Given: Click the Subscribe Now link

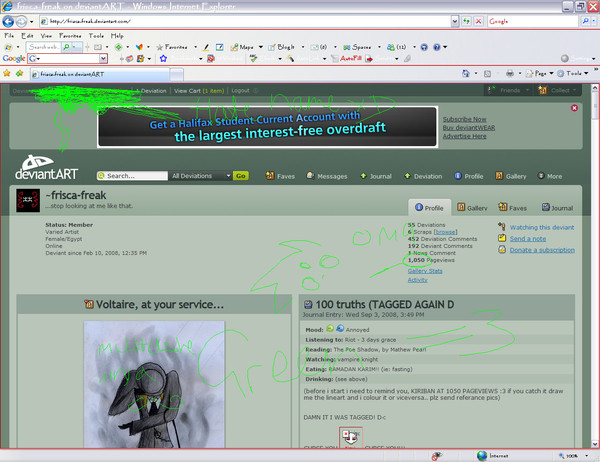Looking at the screenshot, I should click(x=464, y=119).
